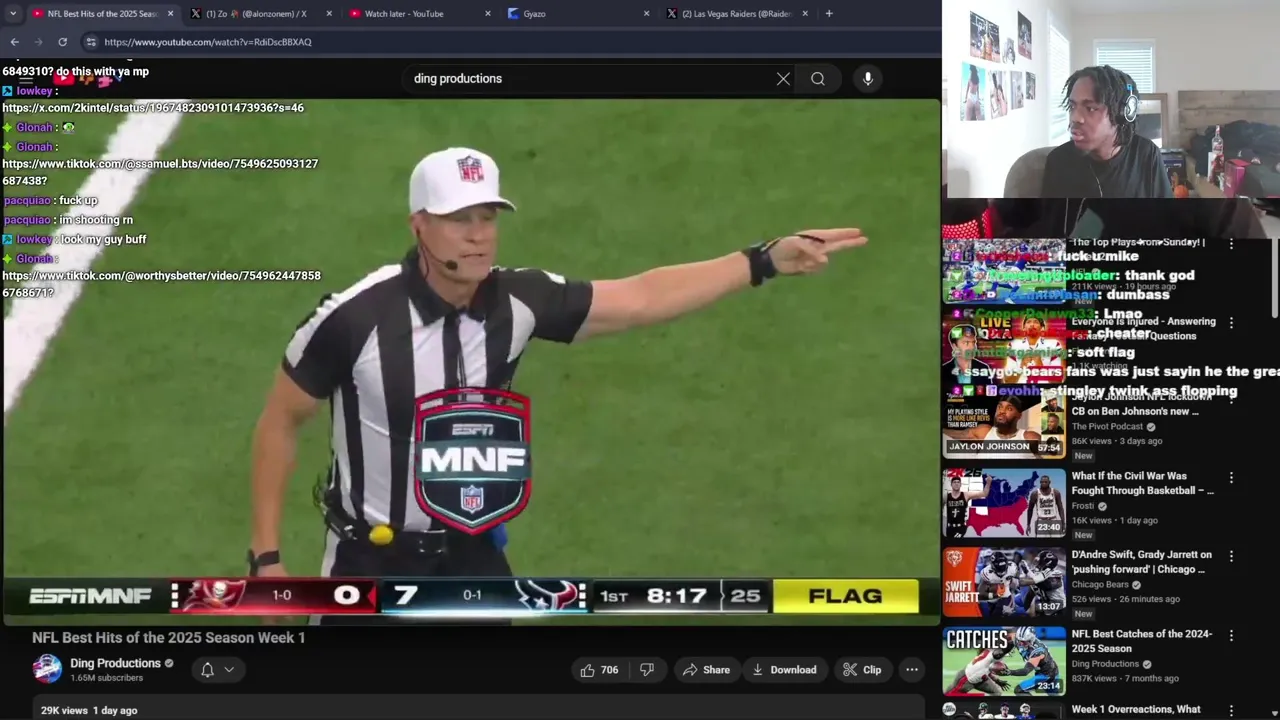1280x720 pixels.
Task: Reload the page with refresh icon
Action: (x=62, y=42)
